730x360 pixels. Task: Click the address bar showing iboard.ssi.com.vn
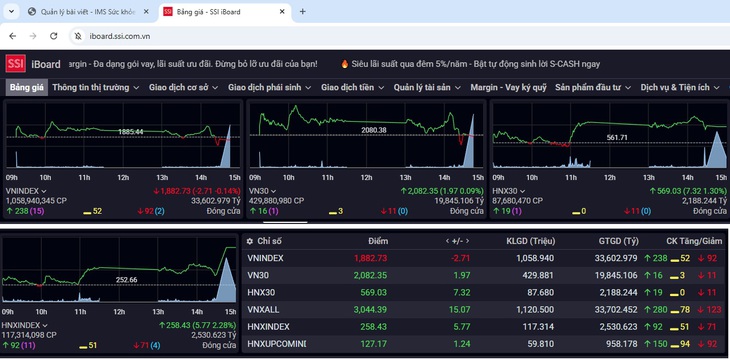[120, 36]
